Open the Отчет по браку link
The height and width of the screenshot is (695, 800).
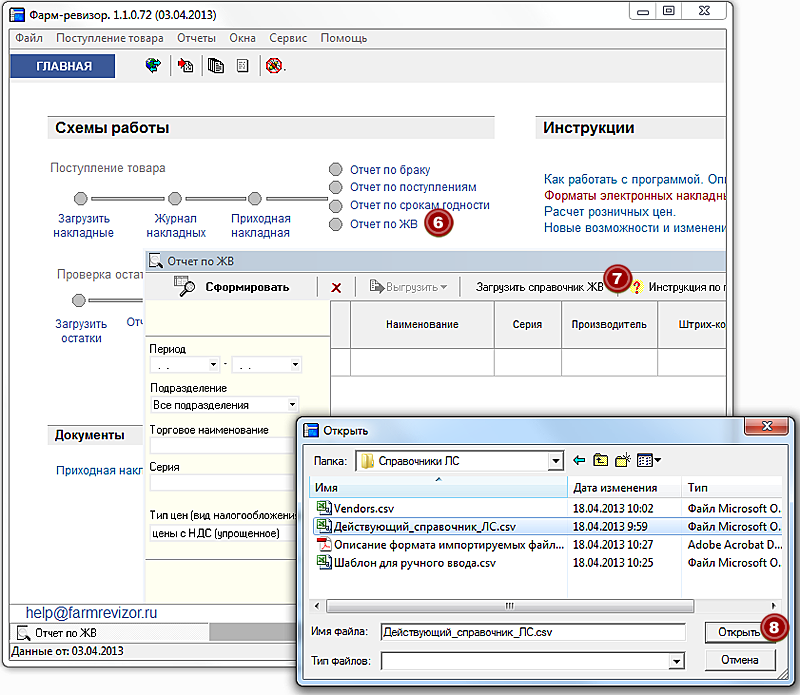point(390,169)
